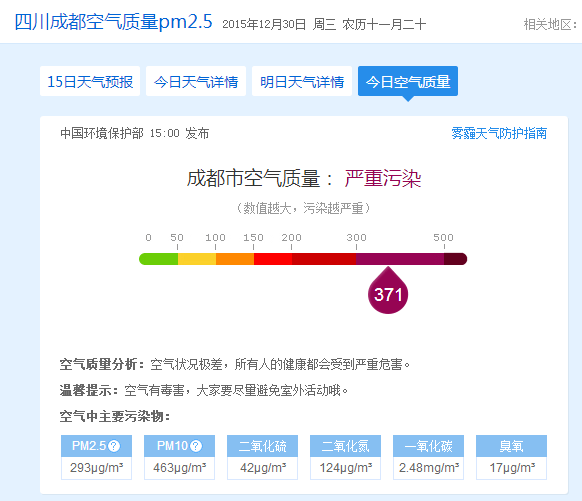Click the 150 scale tick label

click(x=254, y=238)
